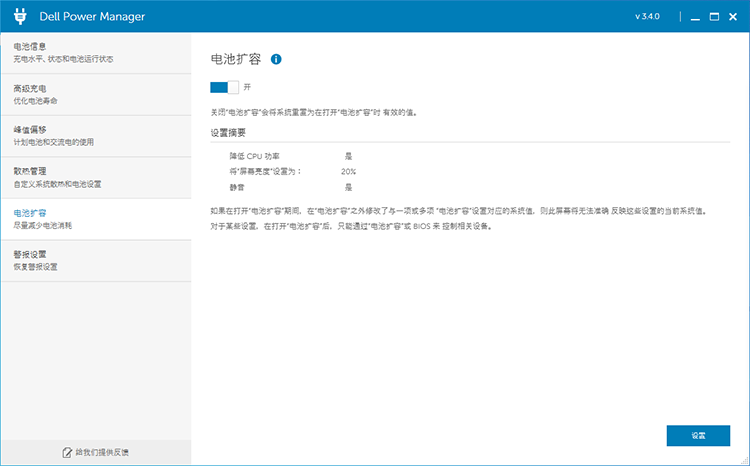
Task: Click the feedback pencil icon
Action: tap(67, 452)
